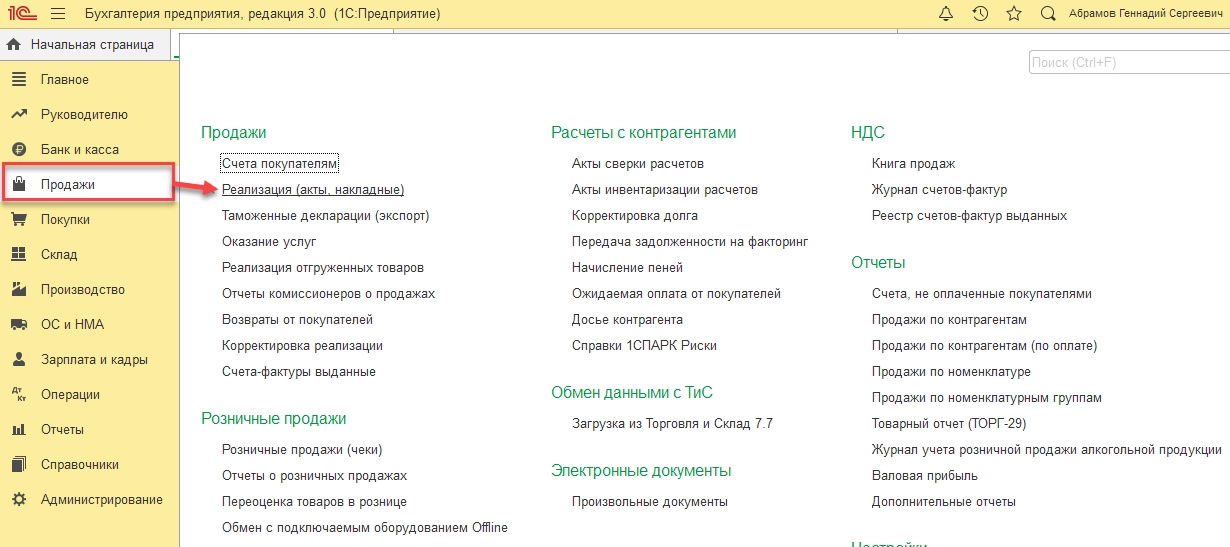Viewport: 1230px width, 547px height.
Task: Open Реализация отгруженных товаров
Action: [323, 267]
